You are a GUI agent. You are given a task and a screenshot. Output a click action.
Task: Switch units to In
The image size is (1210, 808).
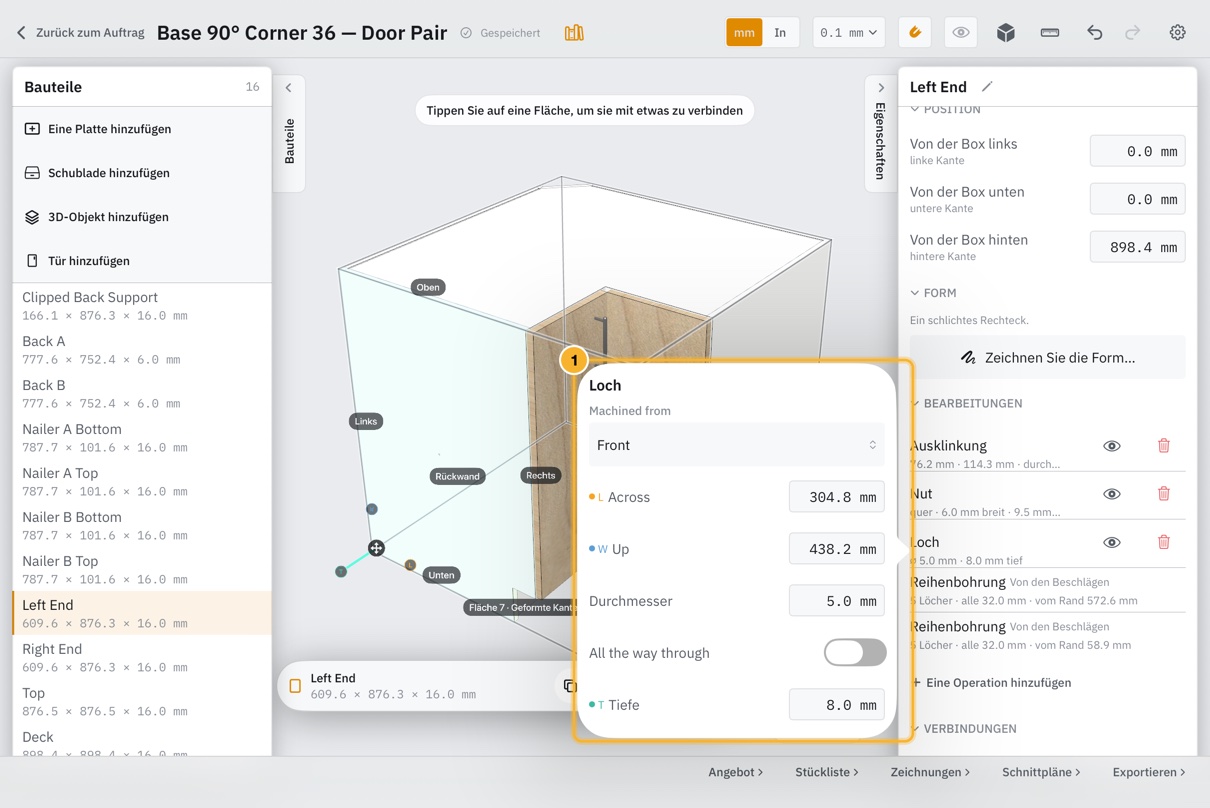click(x=780, y=33)
